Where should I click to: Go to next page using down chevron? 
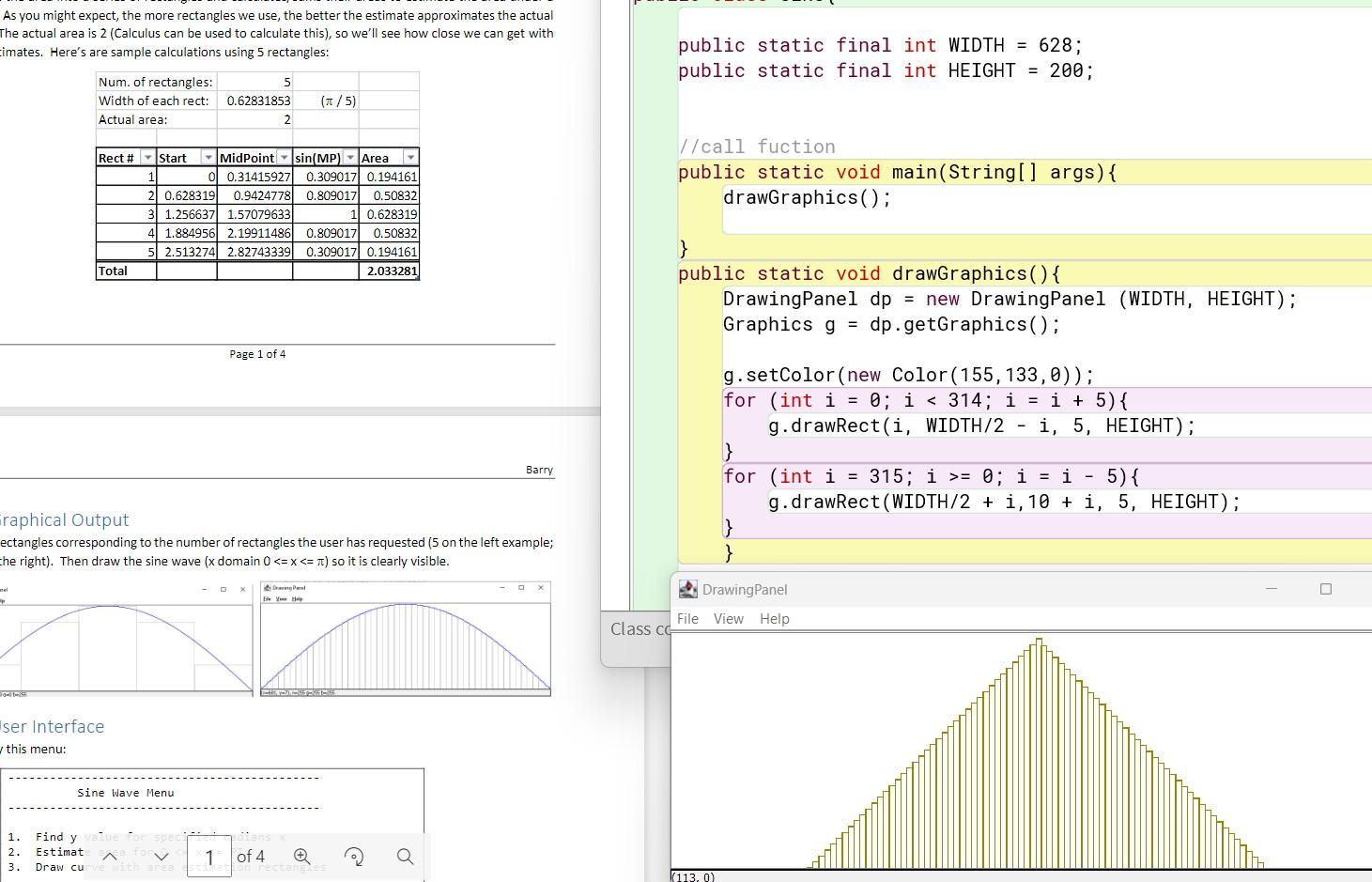(162, 857)
